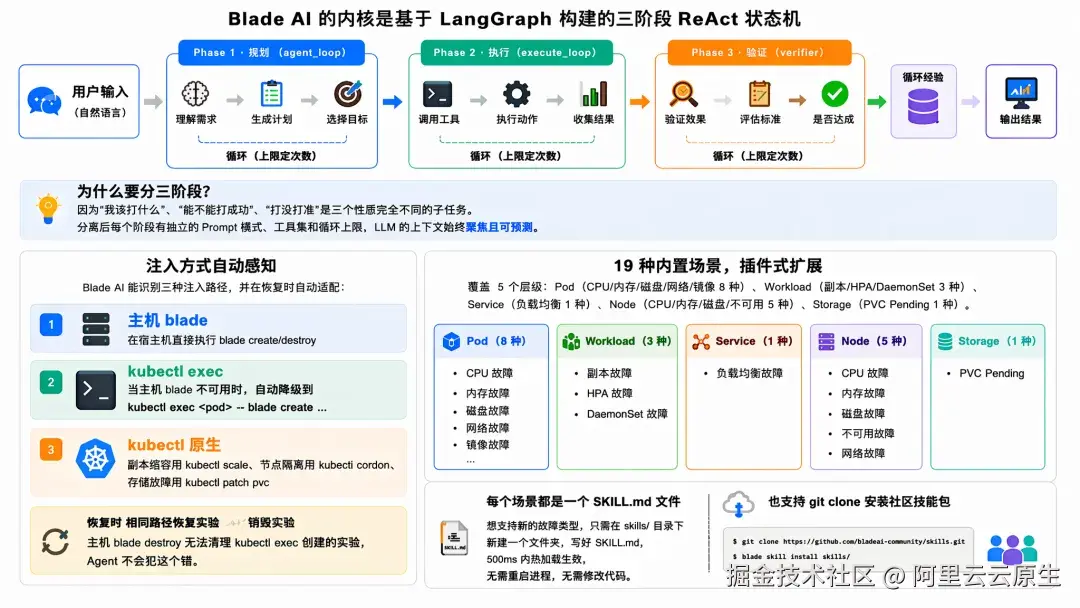Click the chat bubble user input icon
The image size is (1080, 608).
(44, 101)
